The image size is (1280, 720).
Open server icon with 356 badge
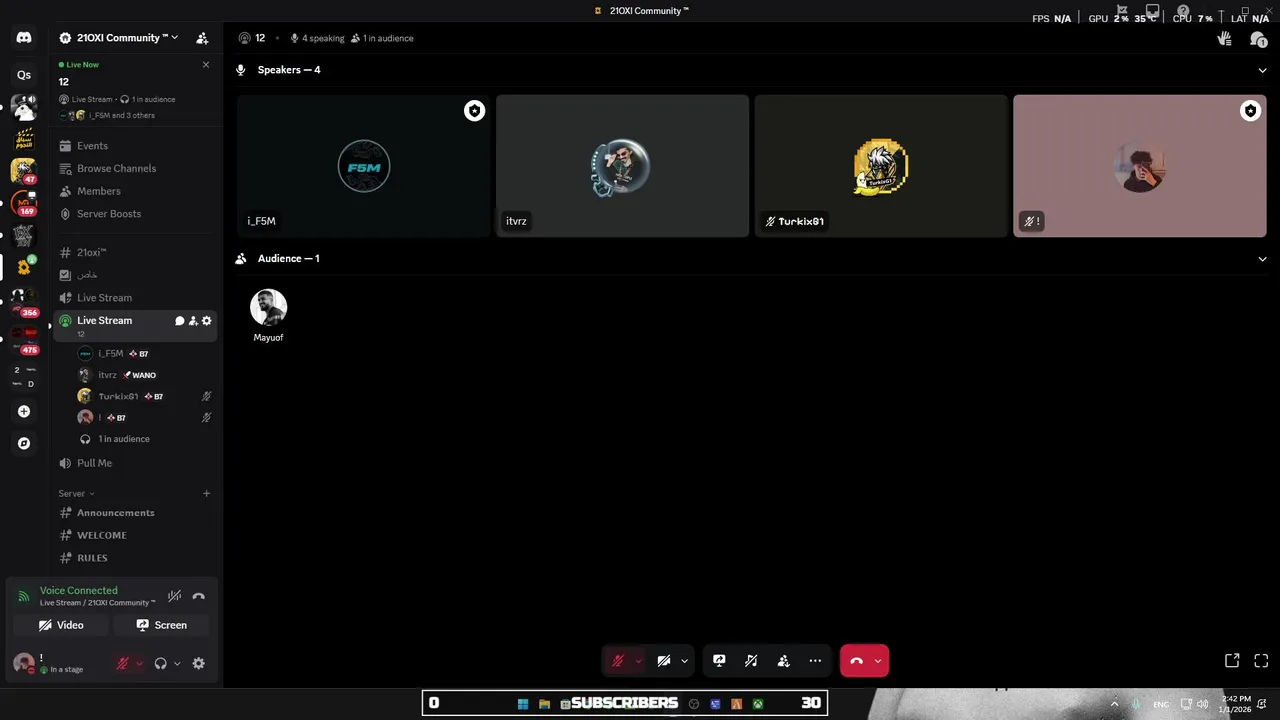24,301
